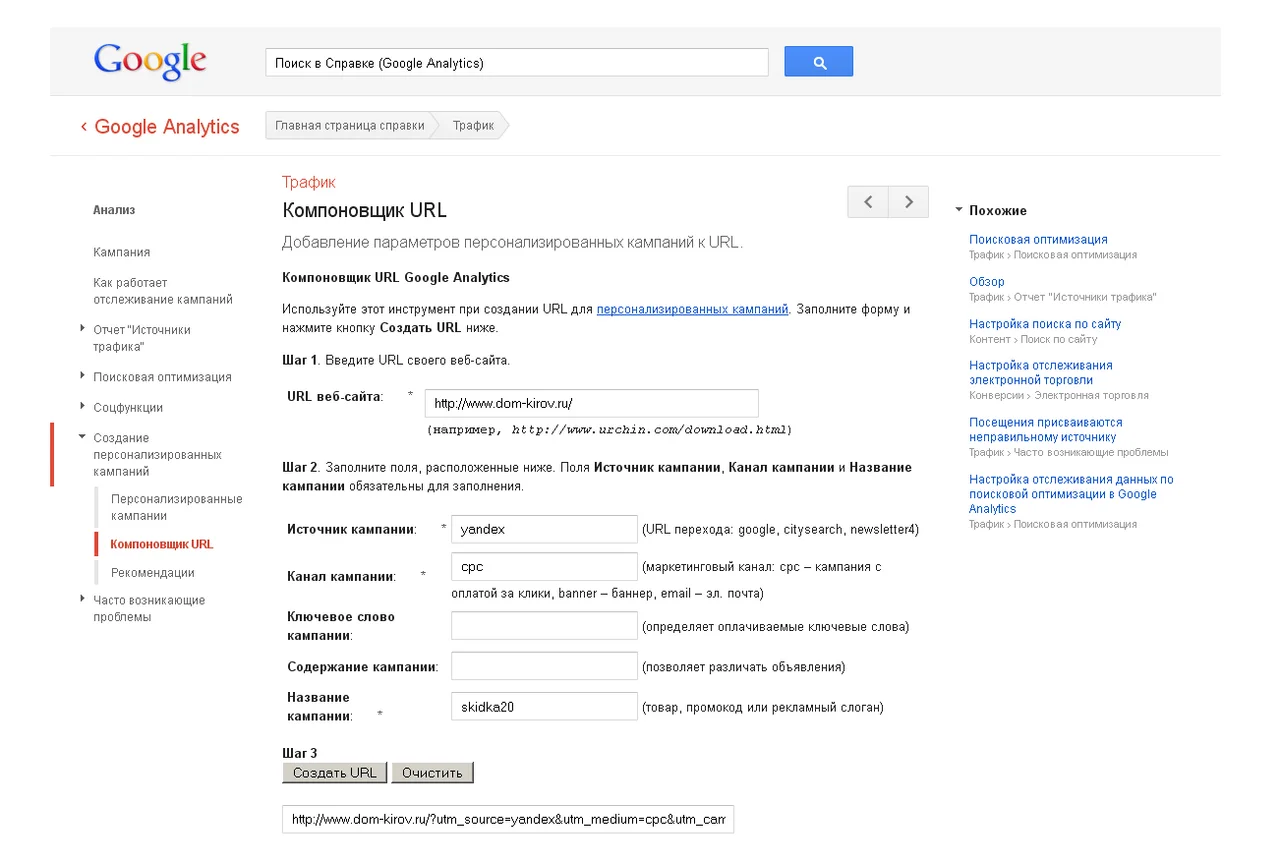Click the Очистить button

(x=432, y=773)
